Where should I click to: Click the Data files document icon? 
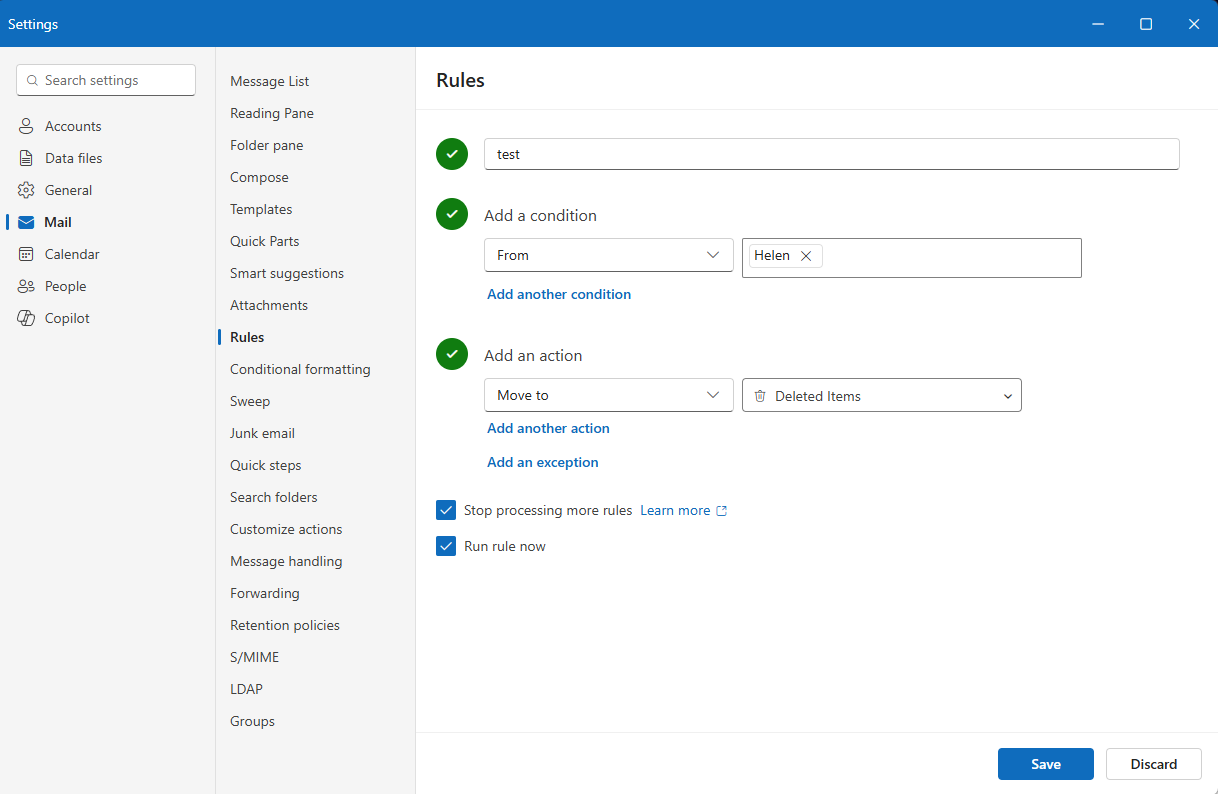tap(26, 158)
